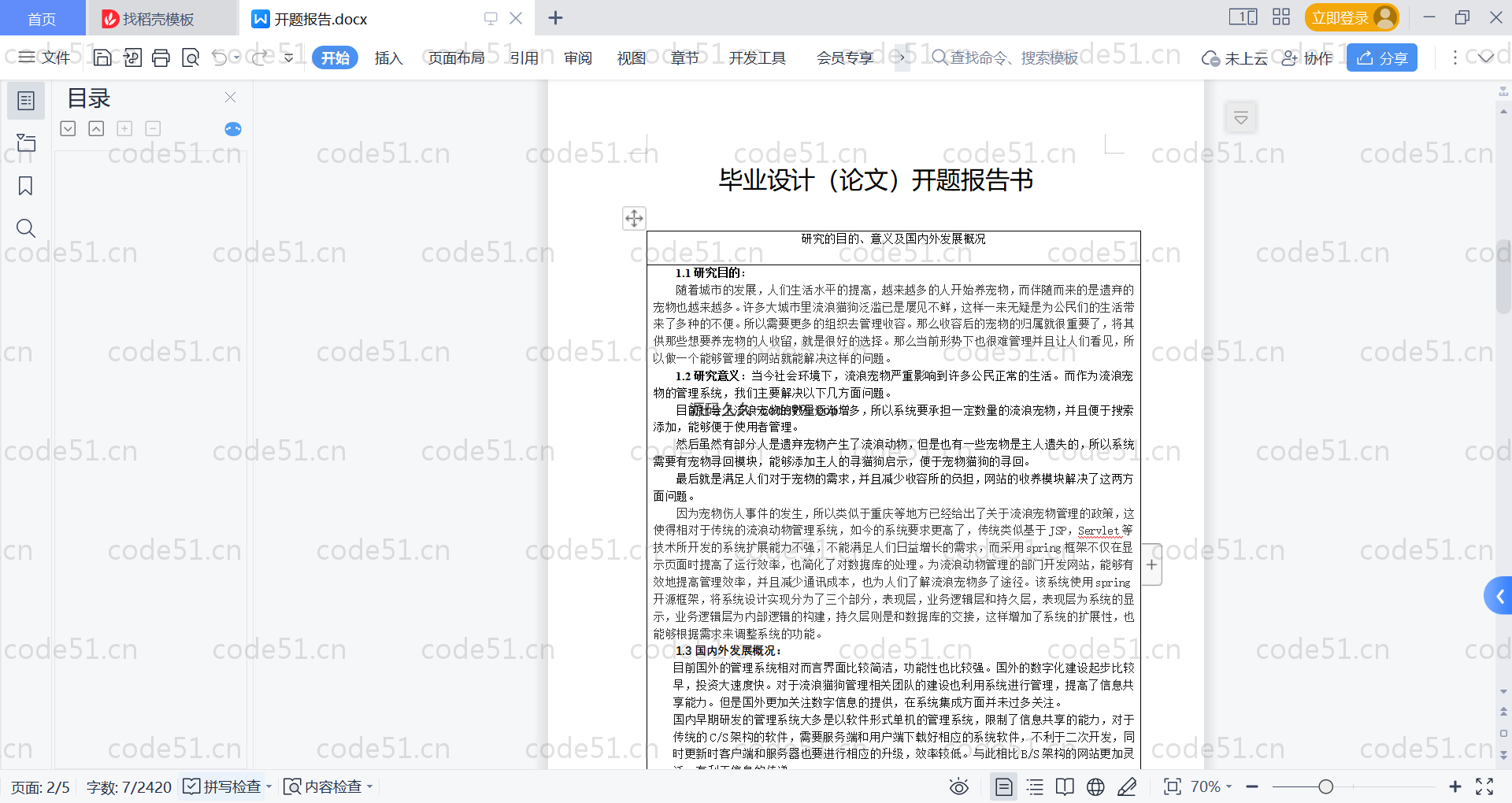Open customize quick access toolbar dropdown
Viewport: 1512px width, 803px height.
[289, 57]
